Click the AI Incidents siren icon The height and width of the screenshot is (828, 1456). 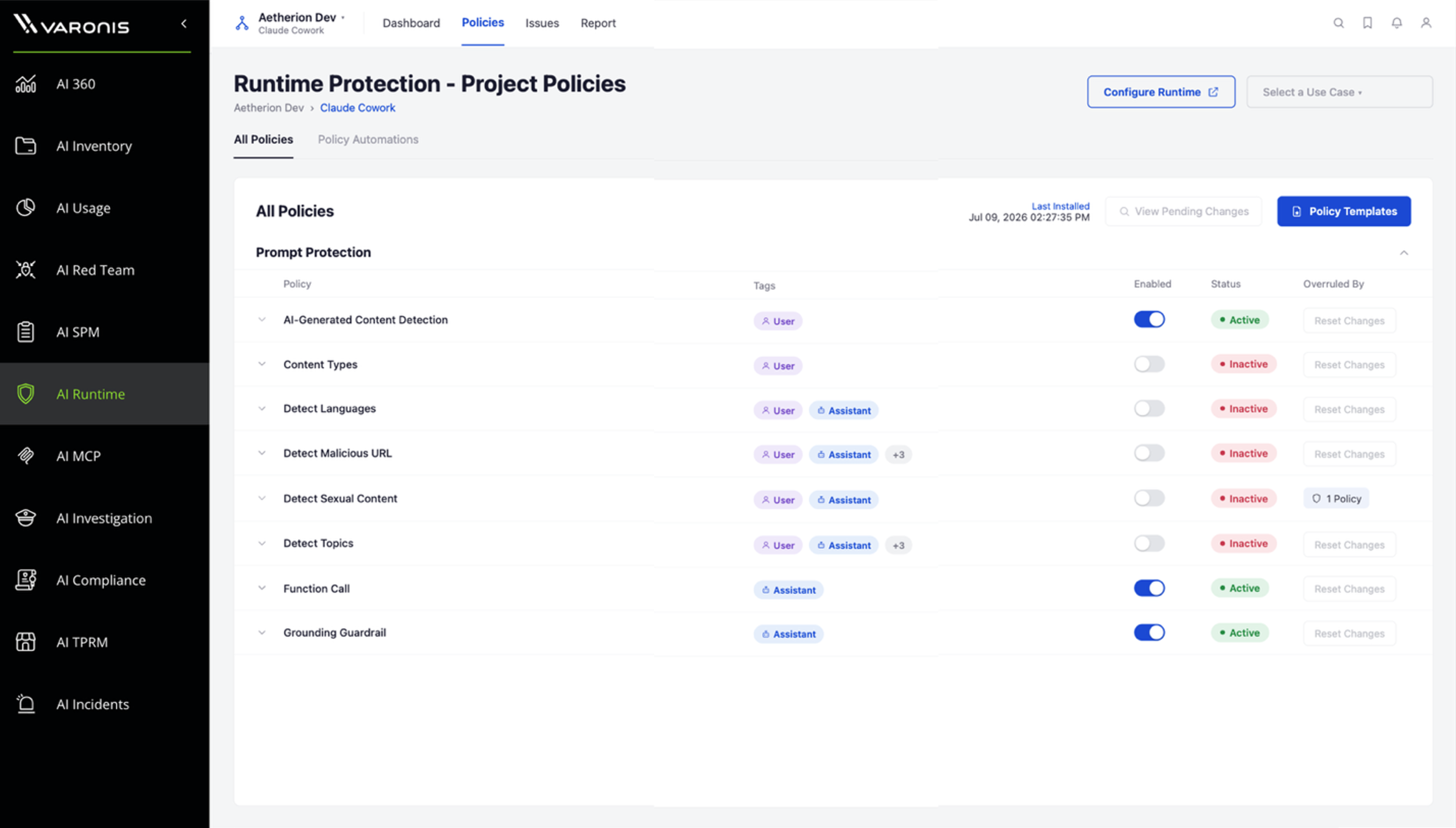click(26, 704)
